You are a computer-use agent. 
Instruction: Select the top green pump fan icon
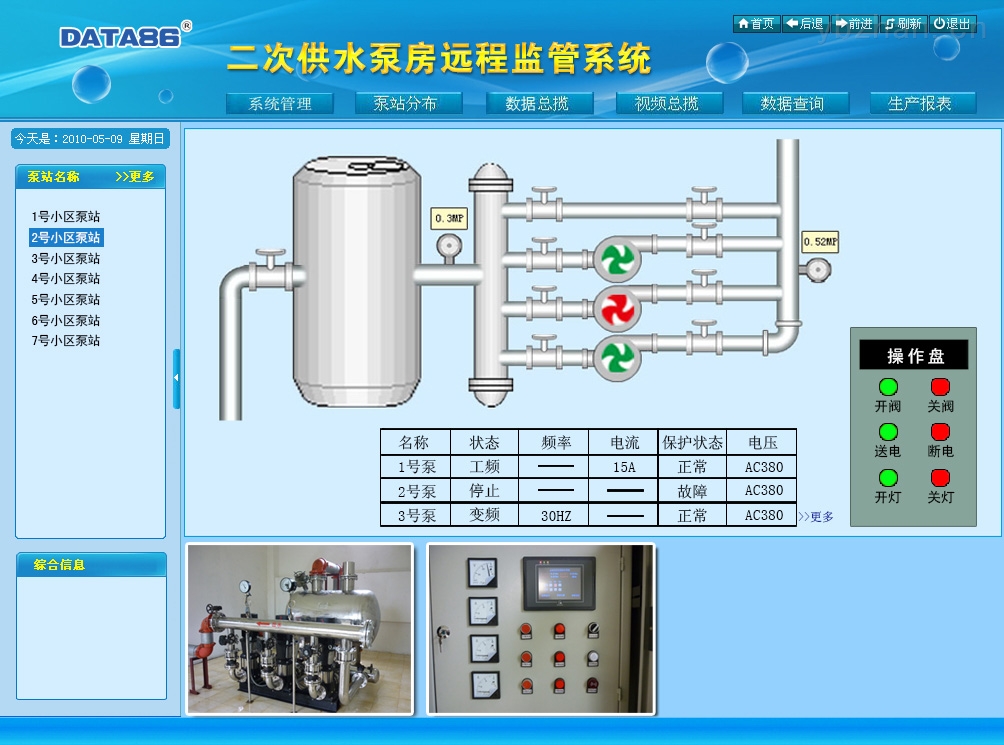617,259
